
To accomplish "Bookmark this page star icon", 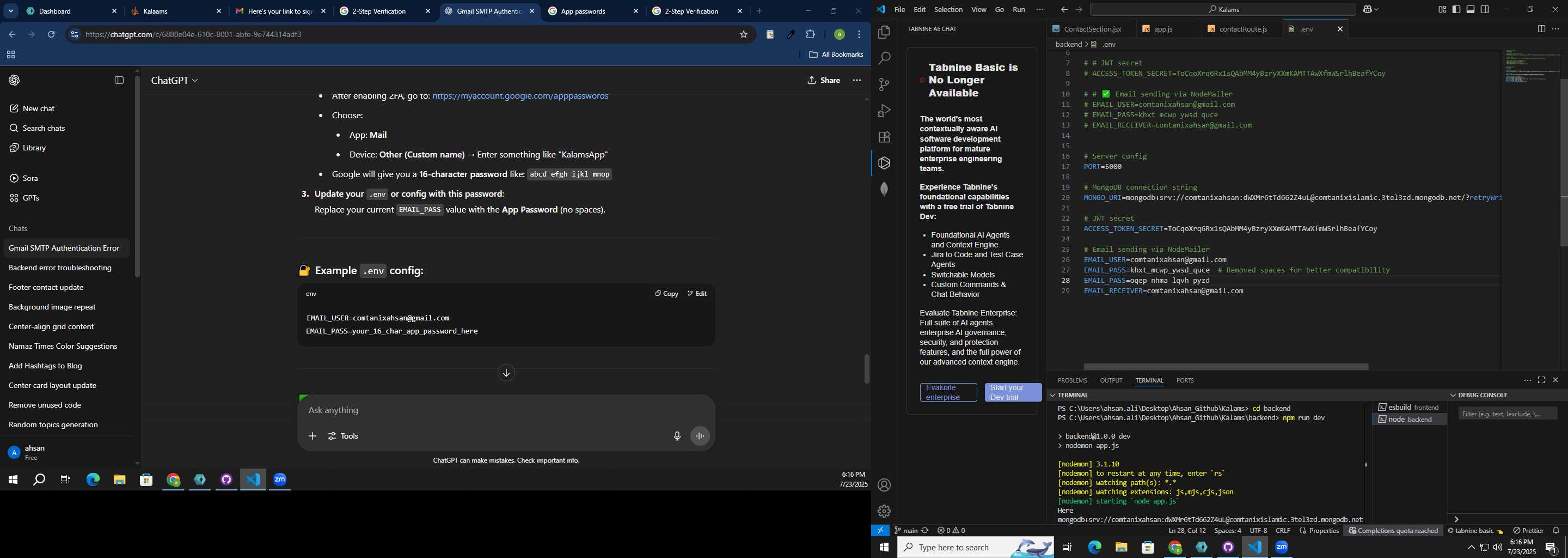I will point(743,35).
